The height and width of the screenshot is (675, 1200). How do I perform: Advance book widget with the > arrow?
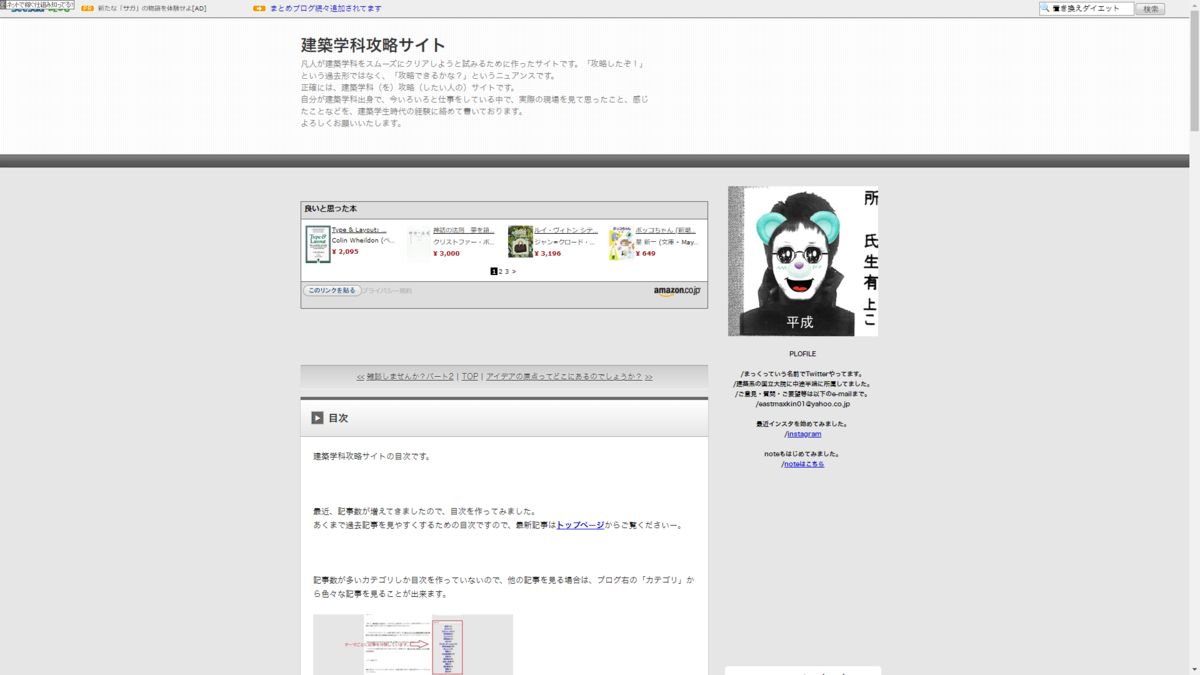pos(514,271)
